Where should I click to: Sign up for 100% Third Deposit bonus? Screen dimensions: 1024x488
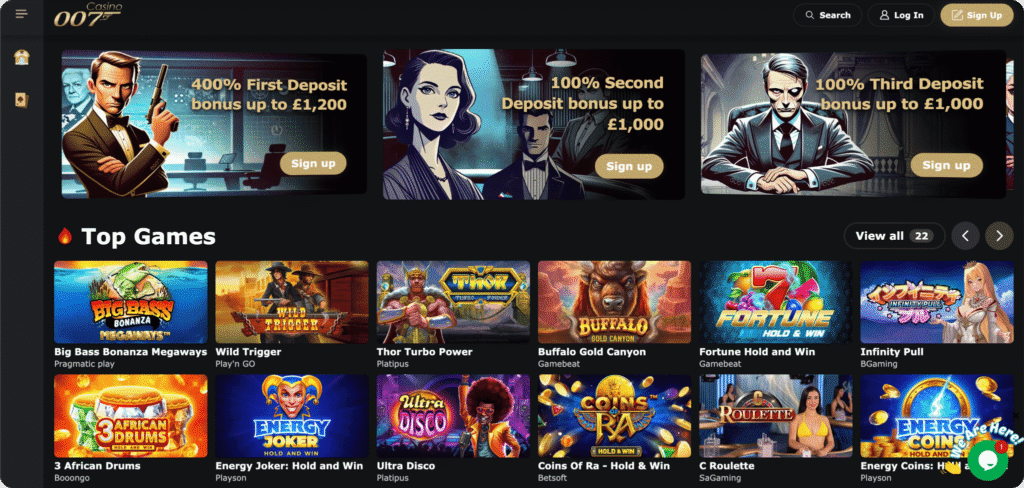946,165
